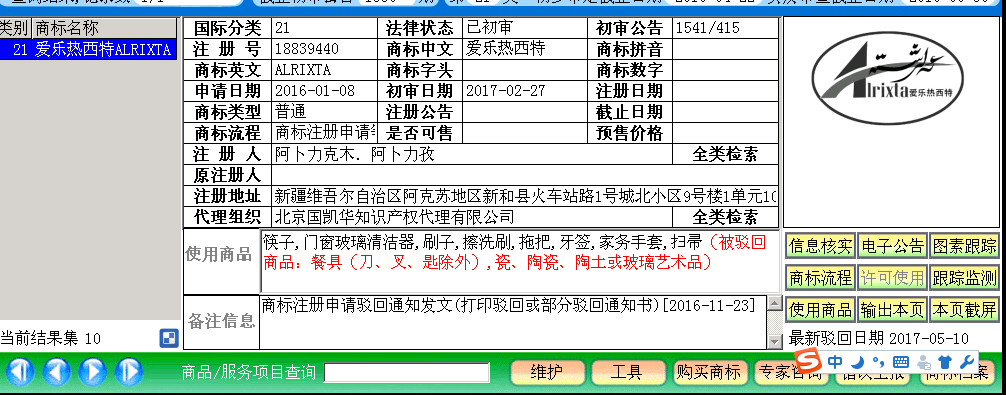Click remarks scrollbar down arrow
Screen dimensions: 1006x395
point(775,342)
